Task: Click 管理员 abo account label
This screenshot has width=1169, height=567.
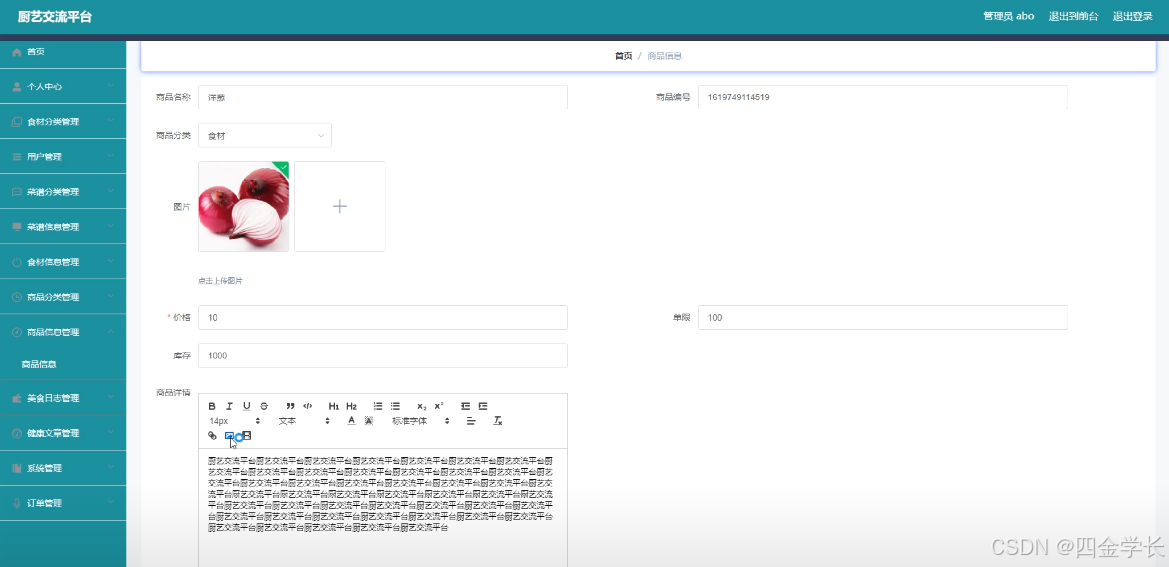Action: (x=1009, y=16)
